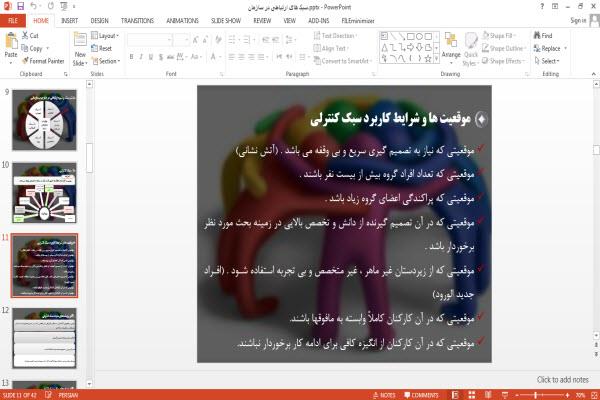Open the VIEW tab
Viewport: 600px width, 400px height.
point(289,21)
